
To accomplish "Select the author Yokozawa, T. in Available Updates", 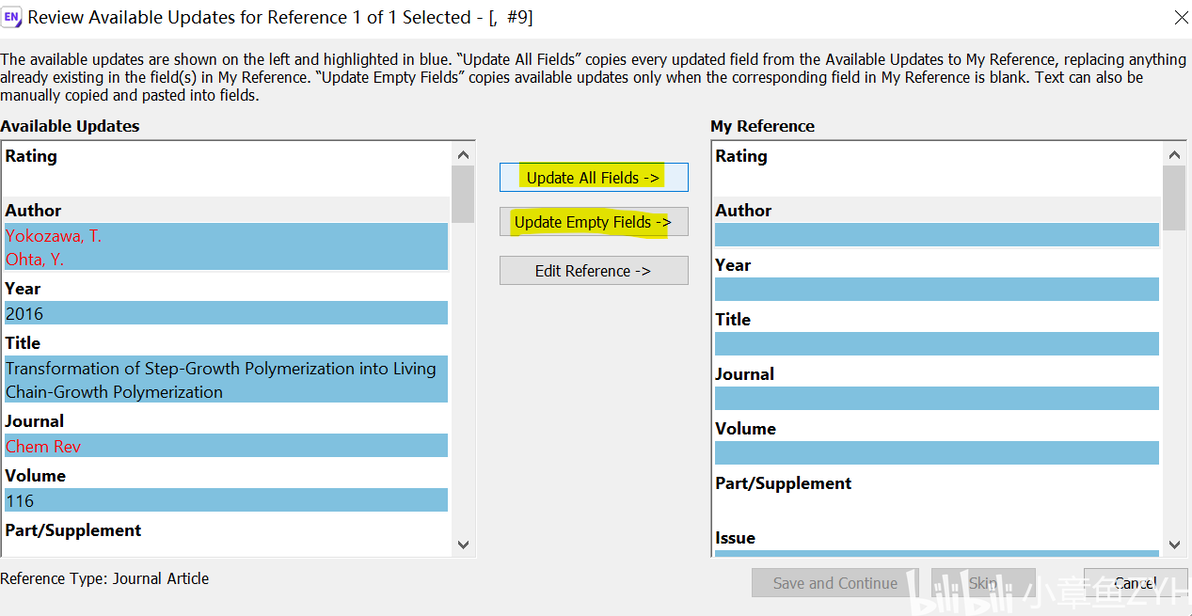I will (x=54, y=236).
